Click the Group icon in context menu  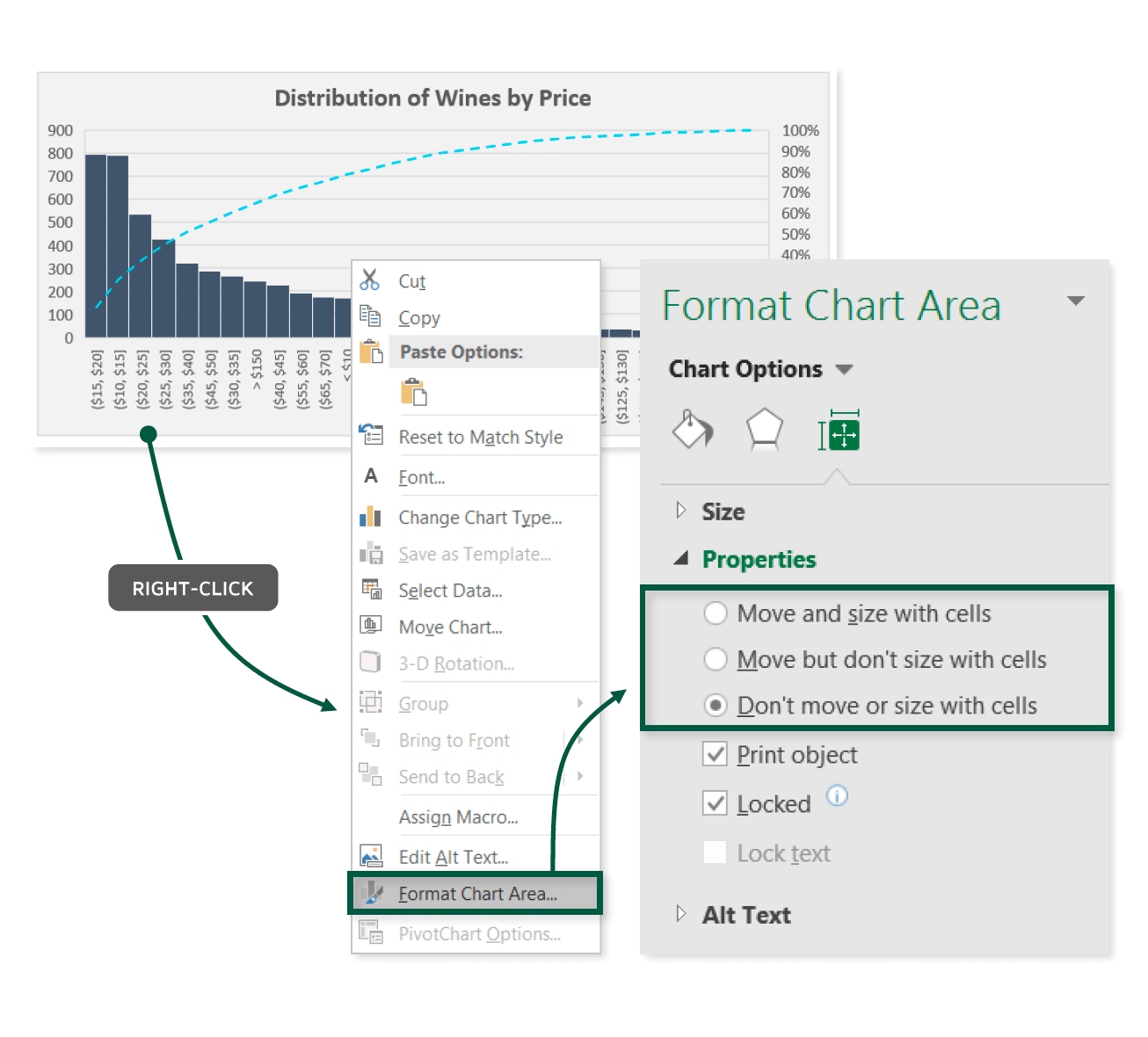371,702
